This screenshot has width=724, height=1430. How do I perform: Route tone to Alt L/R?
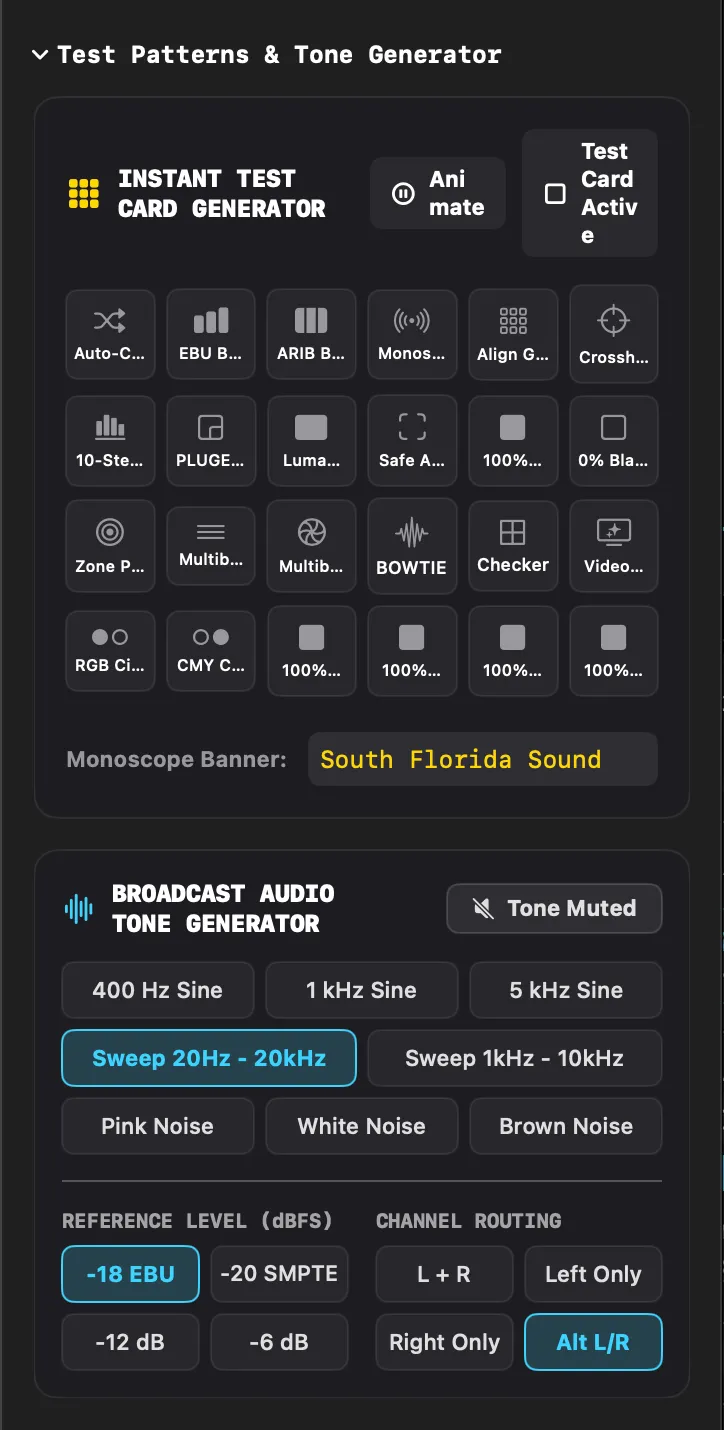[594, 1342]
